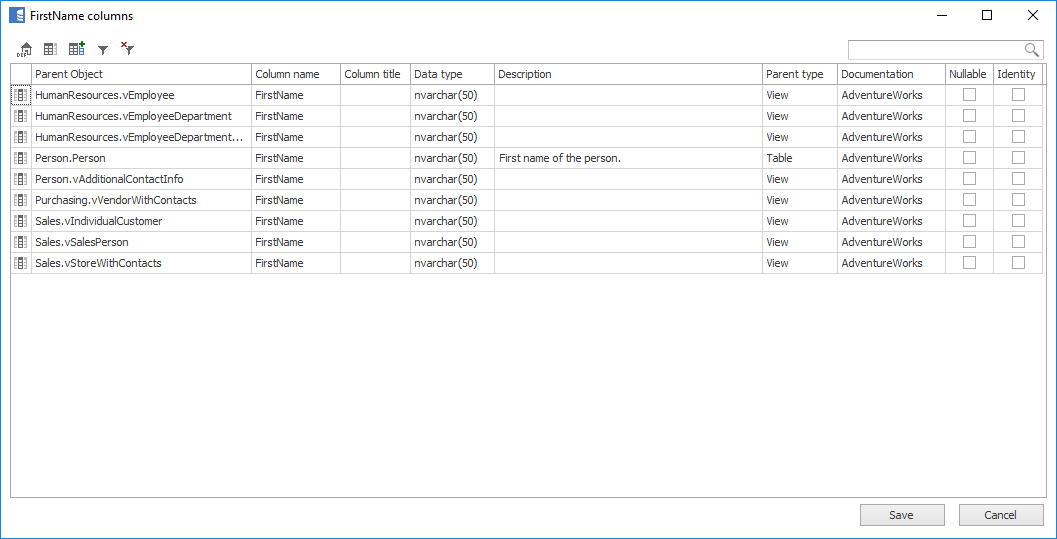1057x539 pixels.
Task: Click the Documentation column header
Action: tap(890, 74)
